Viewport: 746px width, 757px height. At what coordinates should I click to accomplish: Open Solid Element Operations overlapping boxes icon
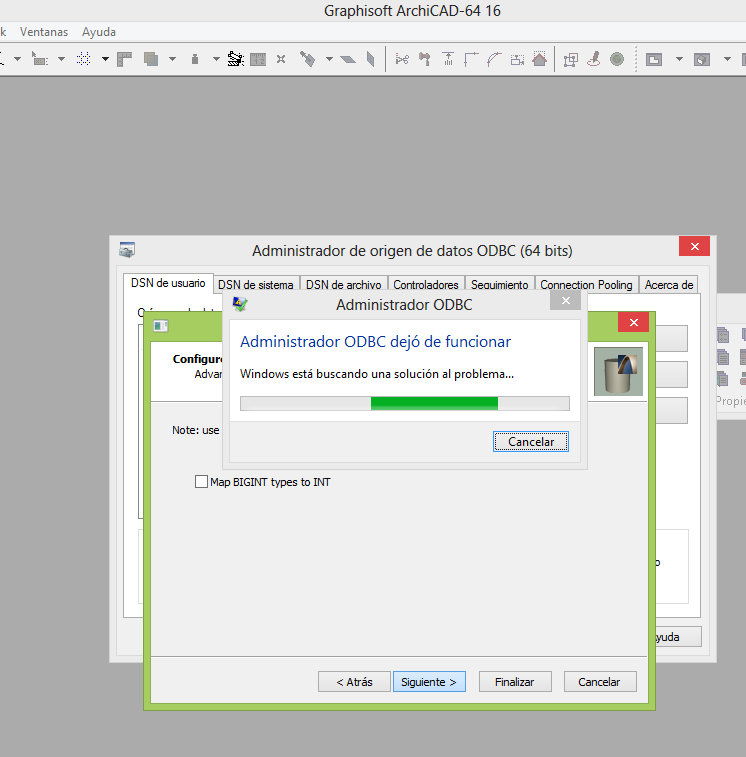coord(570,59)
